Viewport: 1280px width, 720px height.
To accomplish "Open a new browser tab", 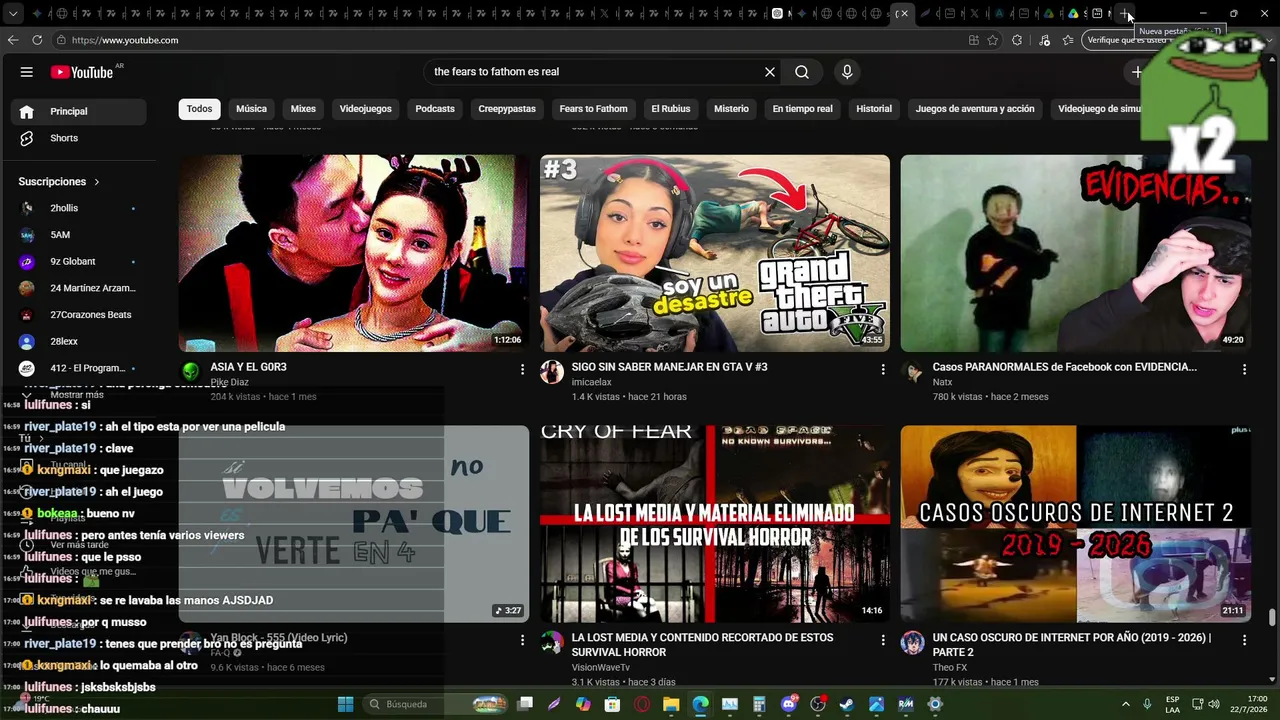I will point(1125,14).
